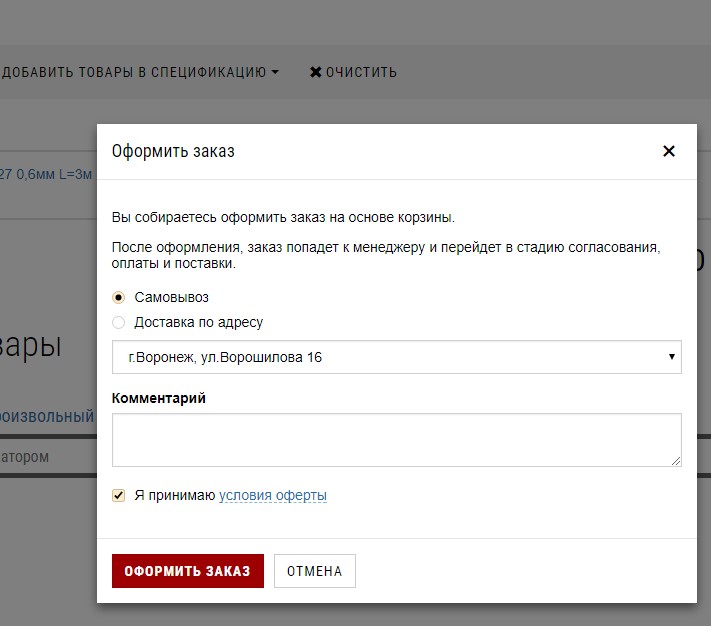This screenshot has height=626, width=711.
Task: Close the Оформить заказ dialog with X
Action: click(x=669, y=152)
